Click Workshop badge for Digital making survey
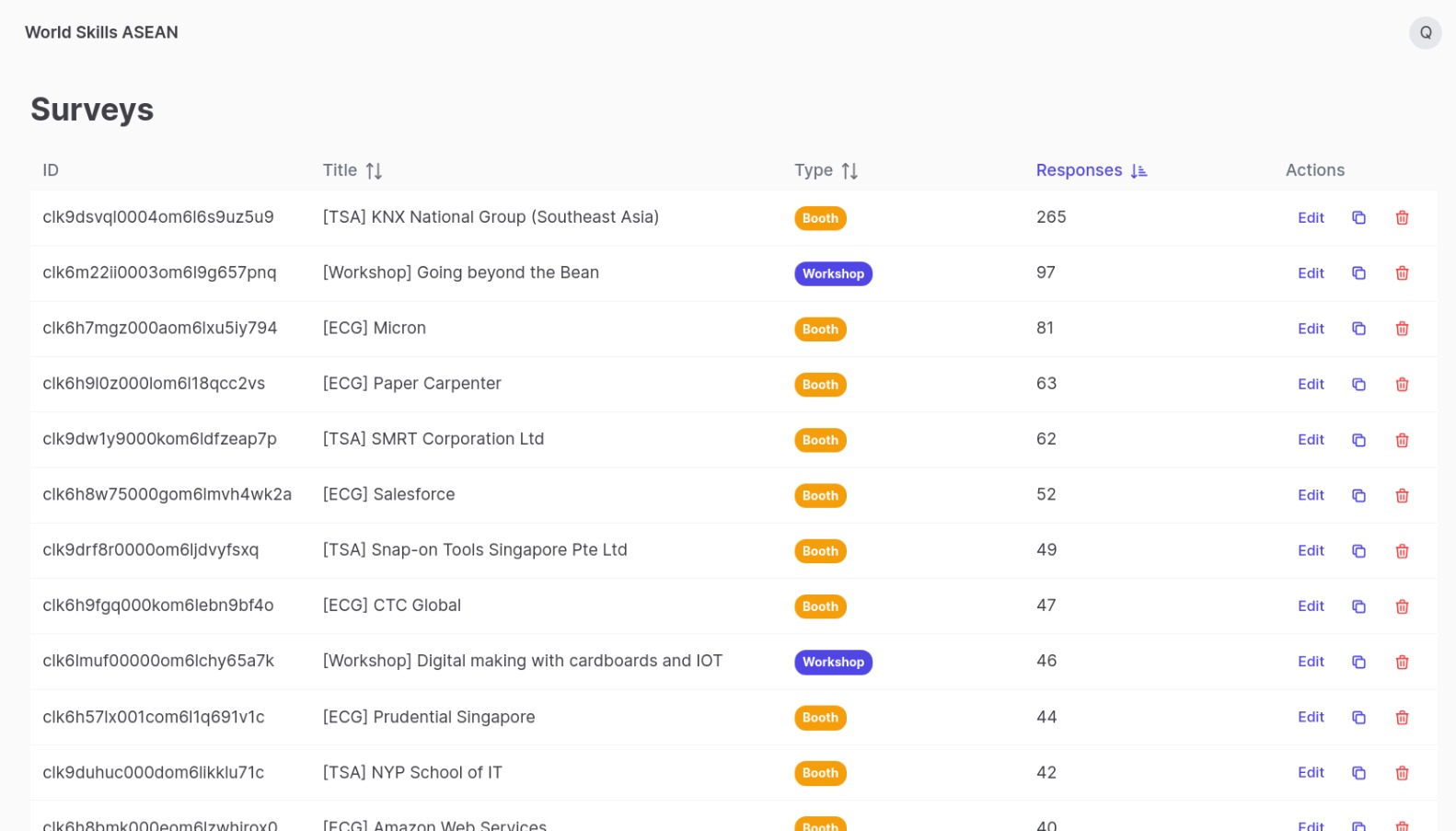 pos(832,662)
